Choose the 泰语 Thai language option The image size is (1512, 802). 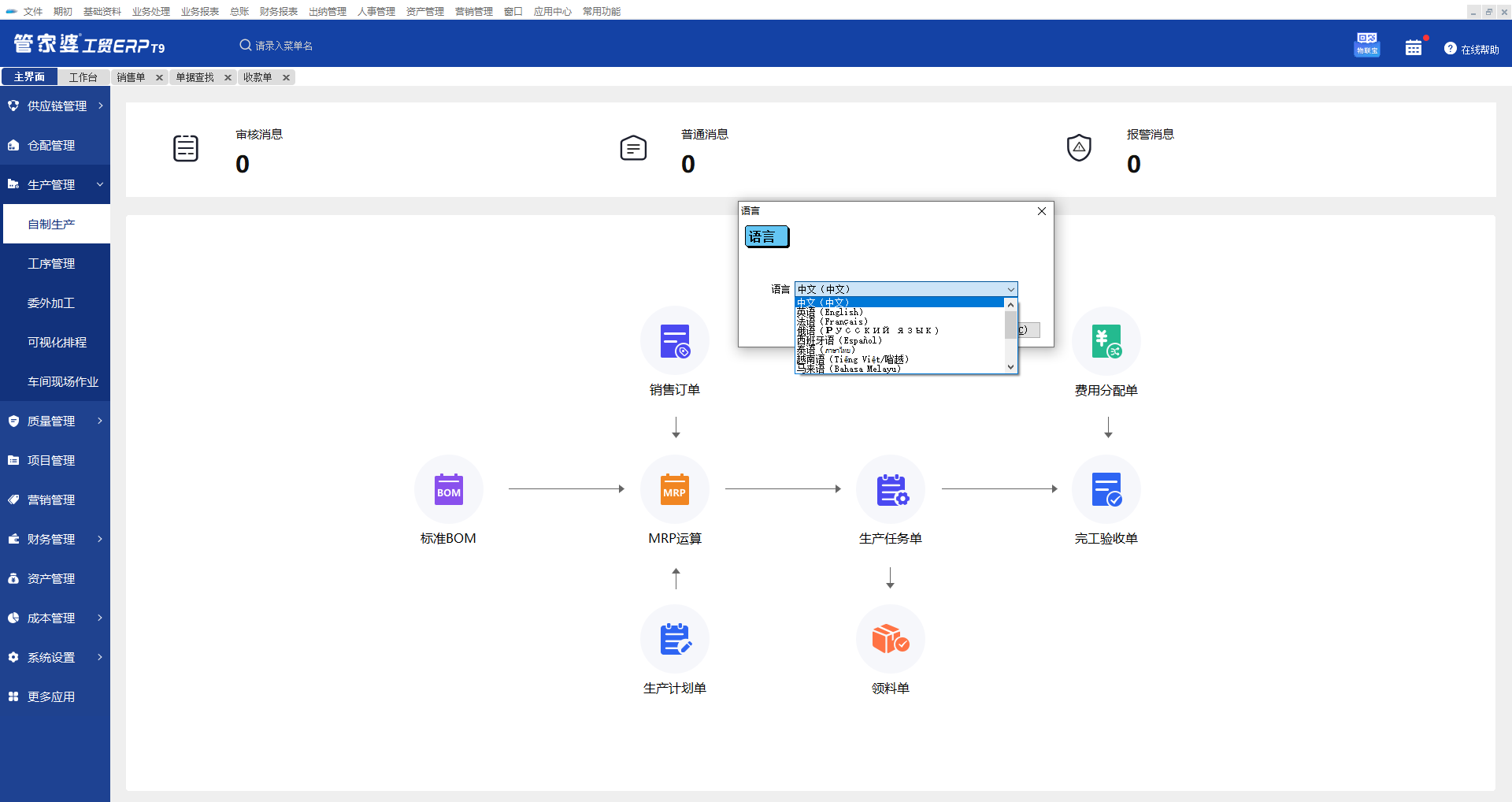[x=900, y=350]
